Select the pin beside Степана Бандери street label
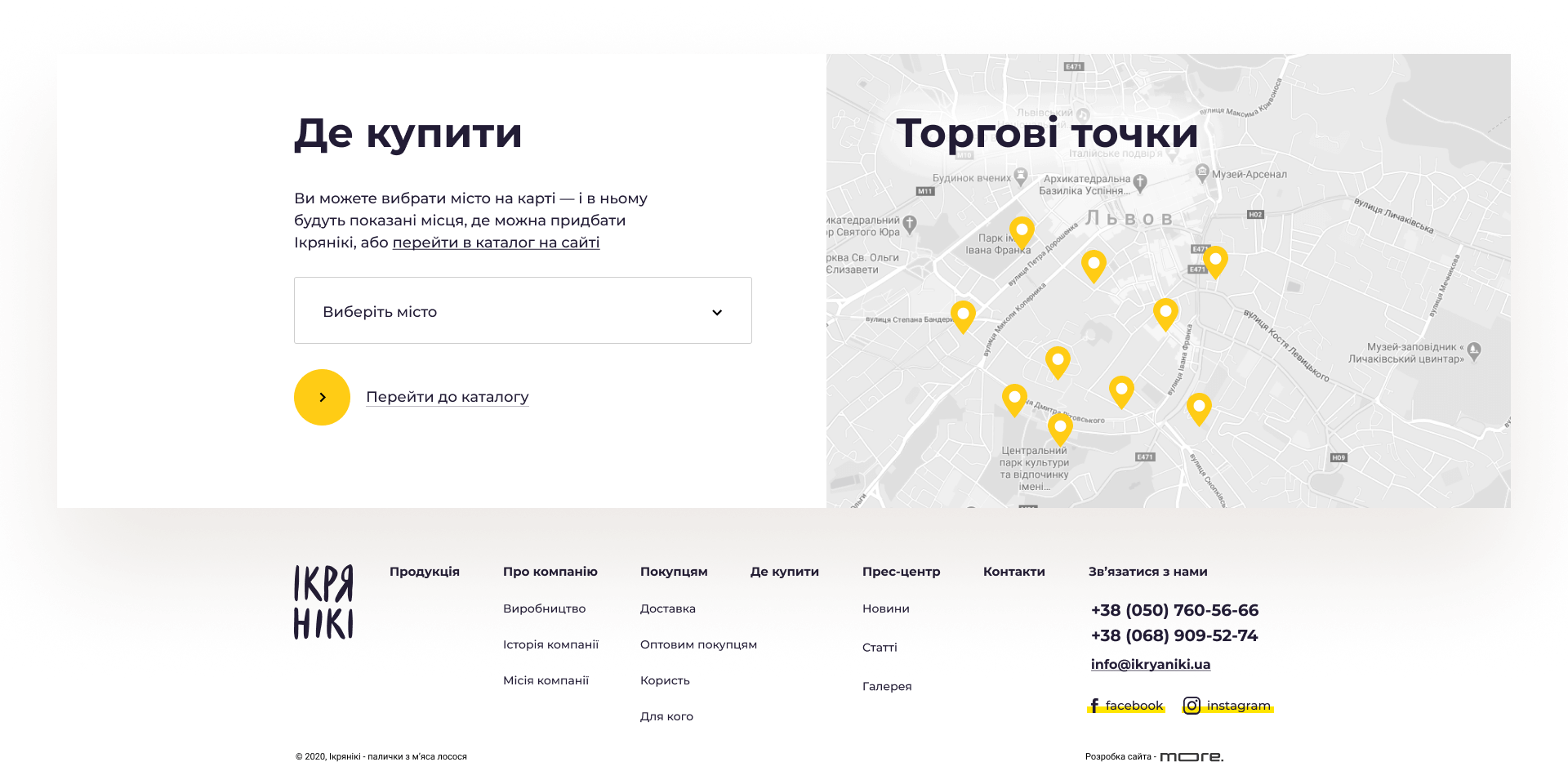This screenshot has height=762, width=1568. coord(963,315)
